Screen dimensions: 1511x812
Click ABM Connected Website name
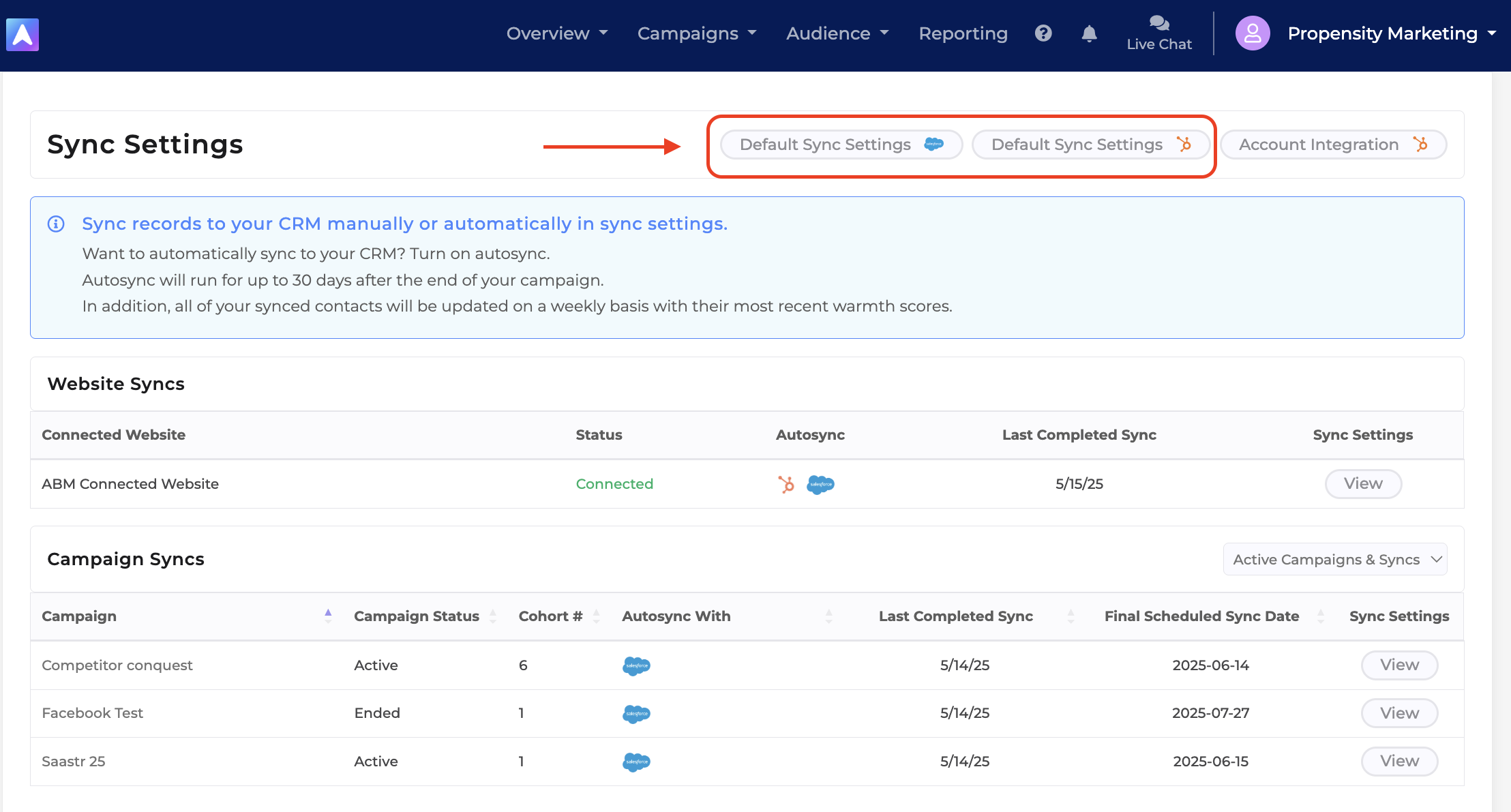(130, 484)
